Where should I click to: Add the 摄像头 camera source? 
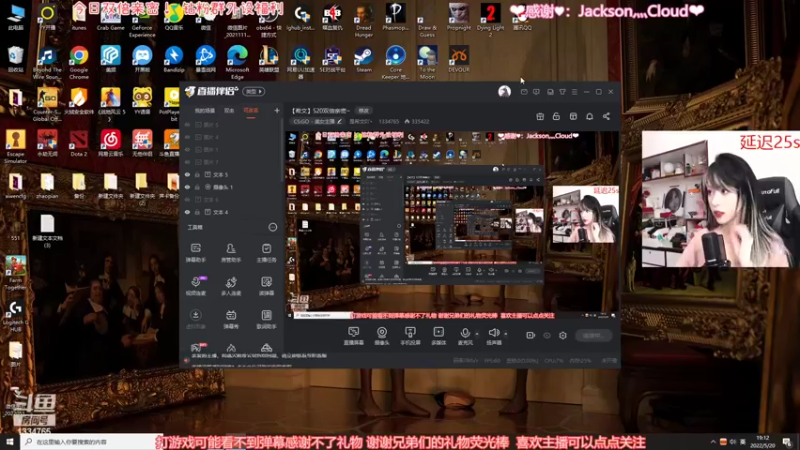click(x=382, y=336)
